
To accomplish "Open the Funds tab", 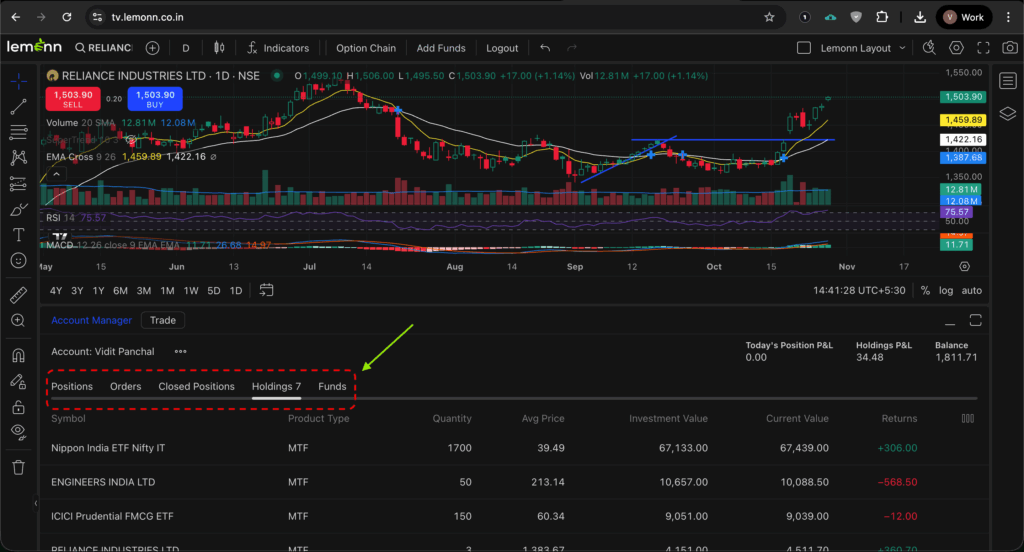I will [x=332, y=386].
